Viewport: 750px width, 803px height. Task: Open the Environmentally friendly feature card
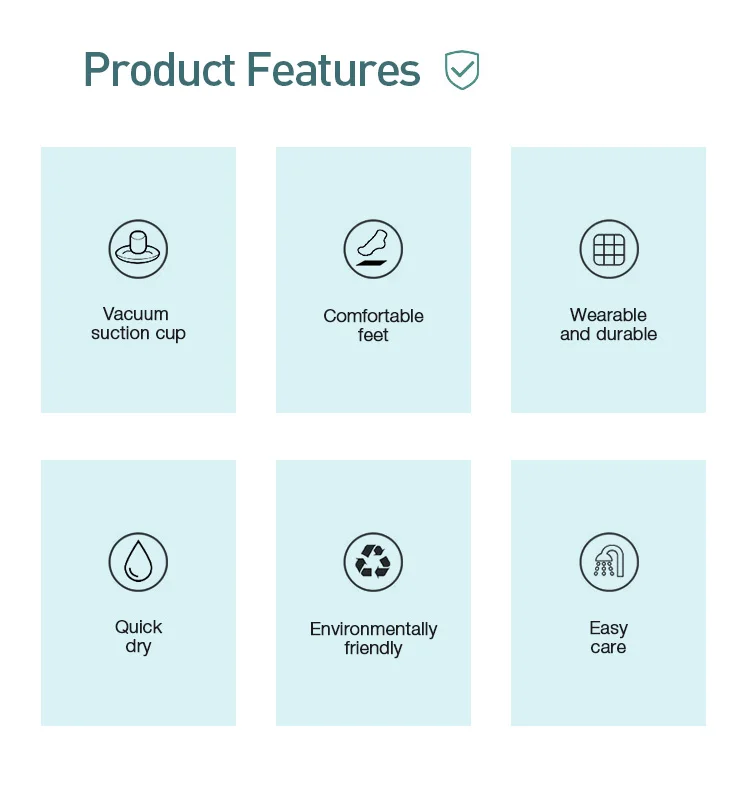tap(373, 593)
